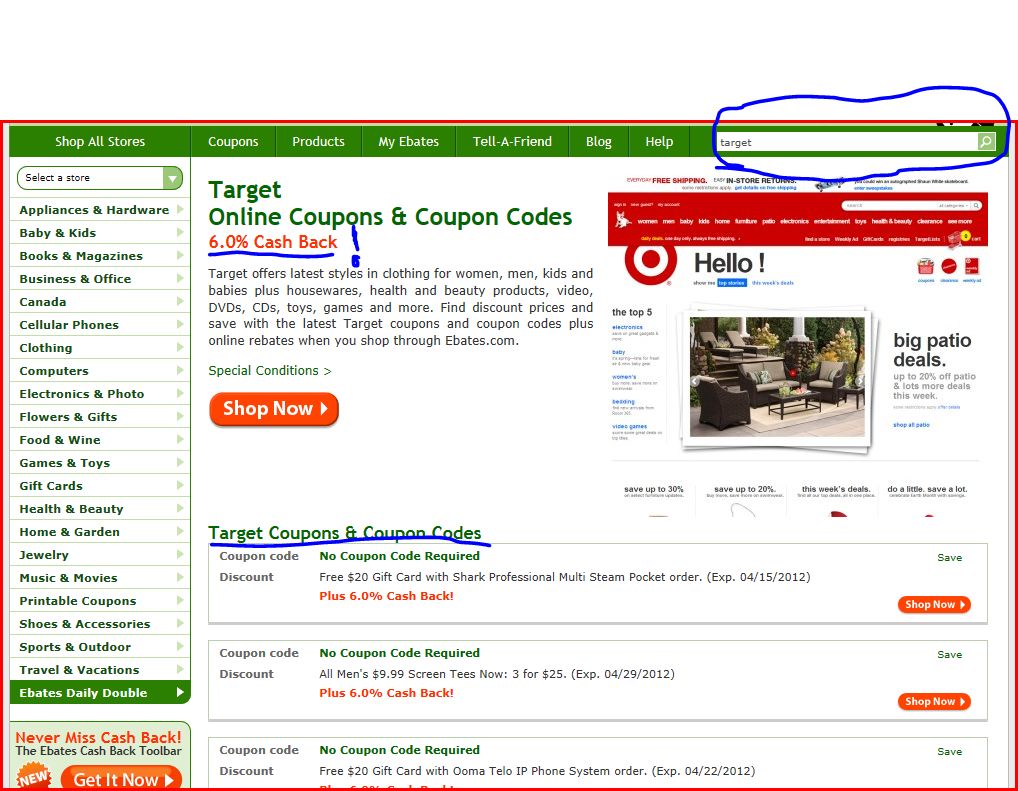Screen dimensions: 1018x791
Task: Click the 'Target Coupons & Coupon Codes' heading
Action: 345,533
